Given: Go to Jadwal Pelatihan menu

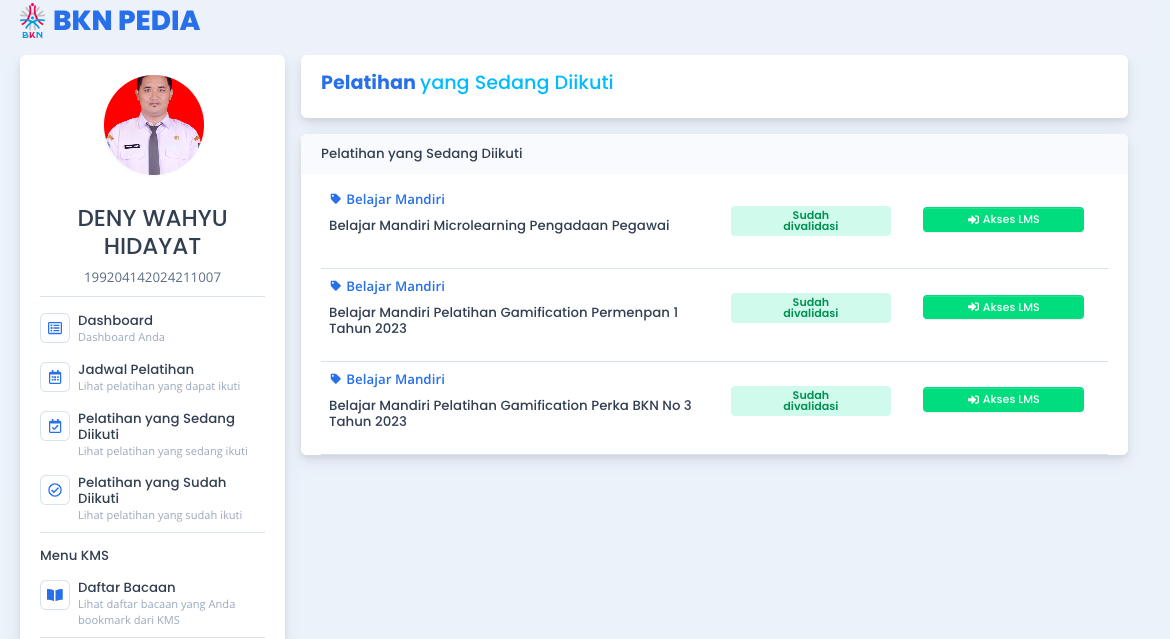Looking at the screenshot, I should pos(136,370).
